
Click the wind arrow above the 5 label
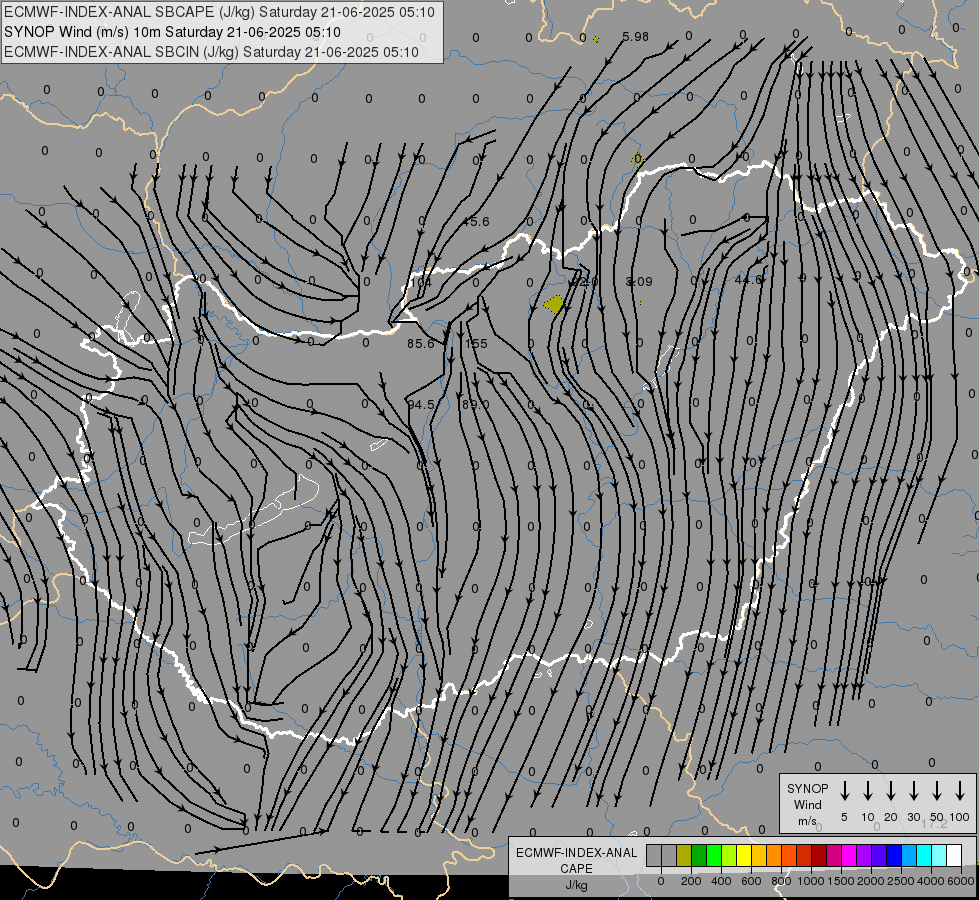pos(844,791)
